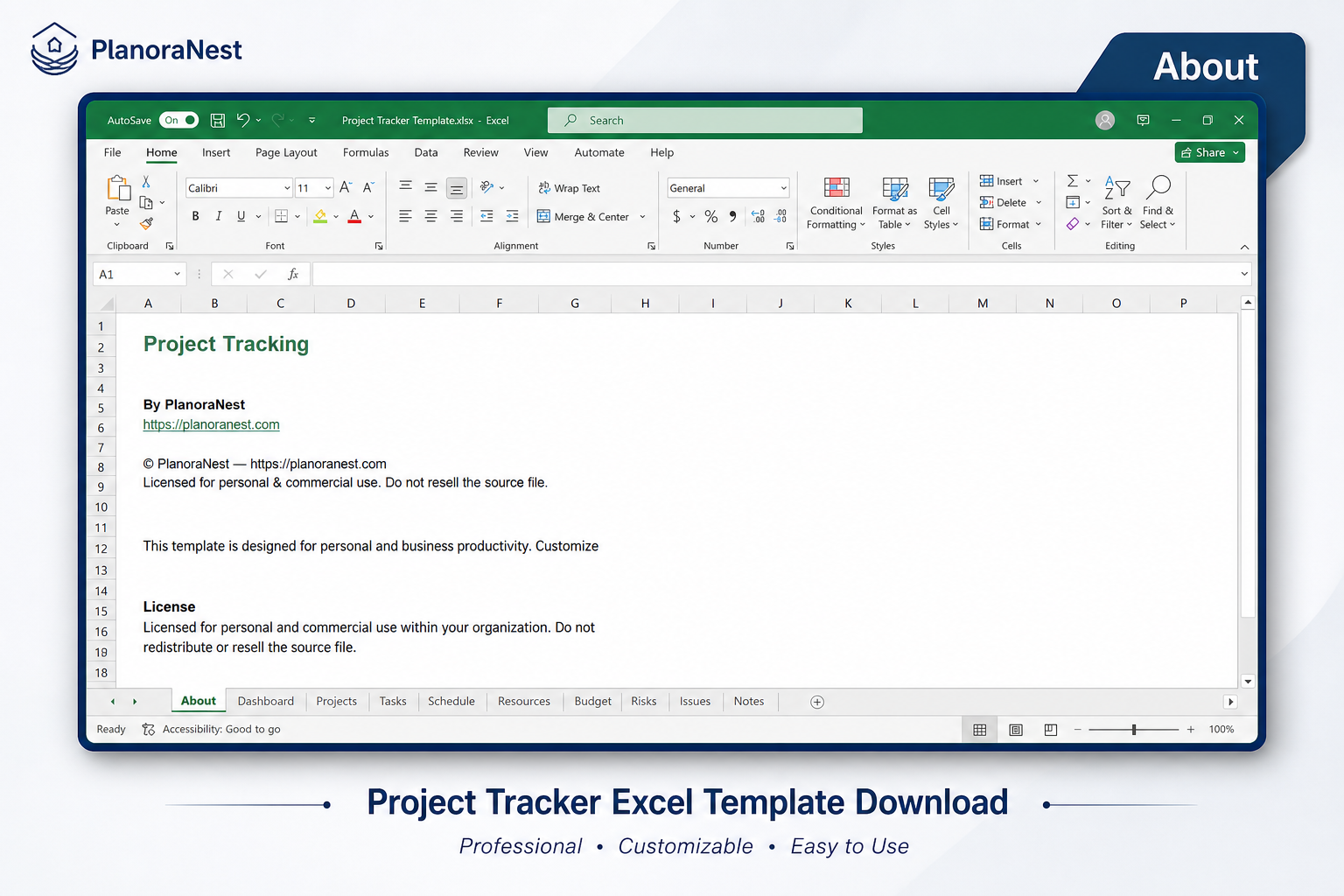
Task: Open the Formulas ribbon tab
Action: [x=366, y=152]
